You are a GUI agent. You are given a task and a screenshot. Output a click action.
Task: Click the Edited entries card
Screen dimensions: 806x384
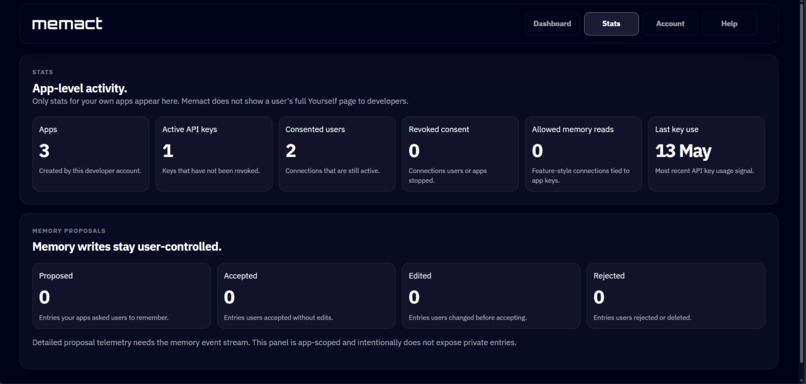491,296
